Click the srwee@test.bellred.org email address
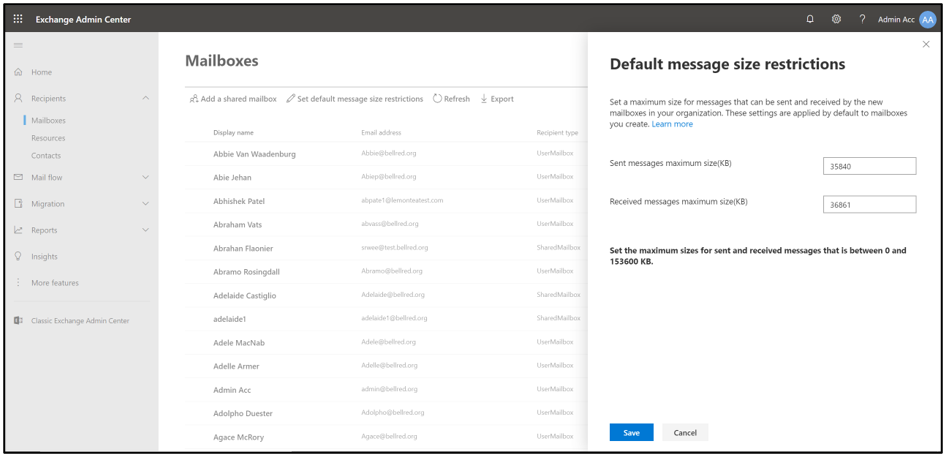Image resolution: width=947 pixels, height=460 pixels. pos(395,248)
